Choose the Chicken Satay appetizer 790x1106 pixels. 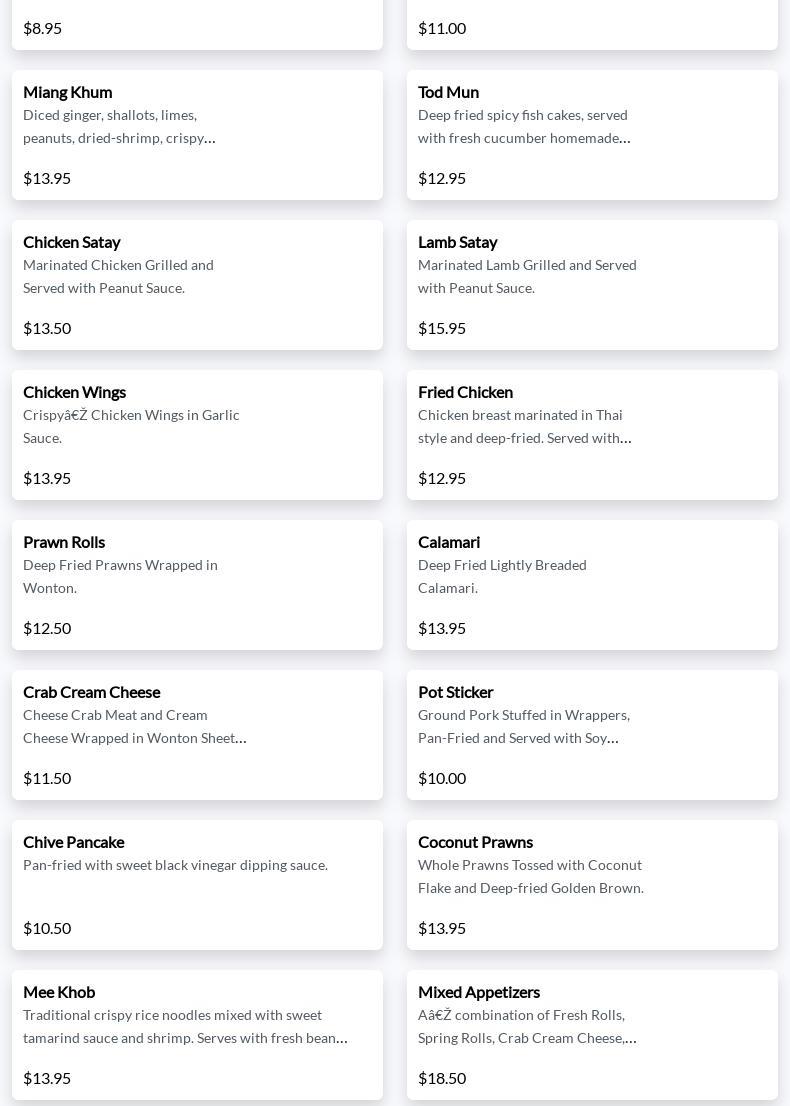tap(198, 285)
